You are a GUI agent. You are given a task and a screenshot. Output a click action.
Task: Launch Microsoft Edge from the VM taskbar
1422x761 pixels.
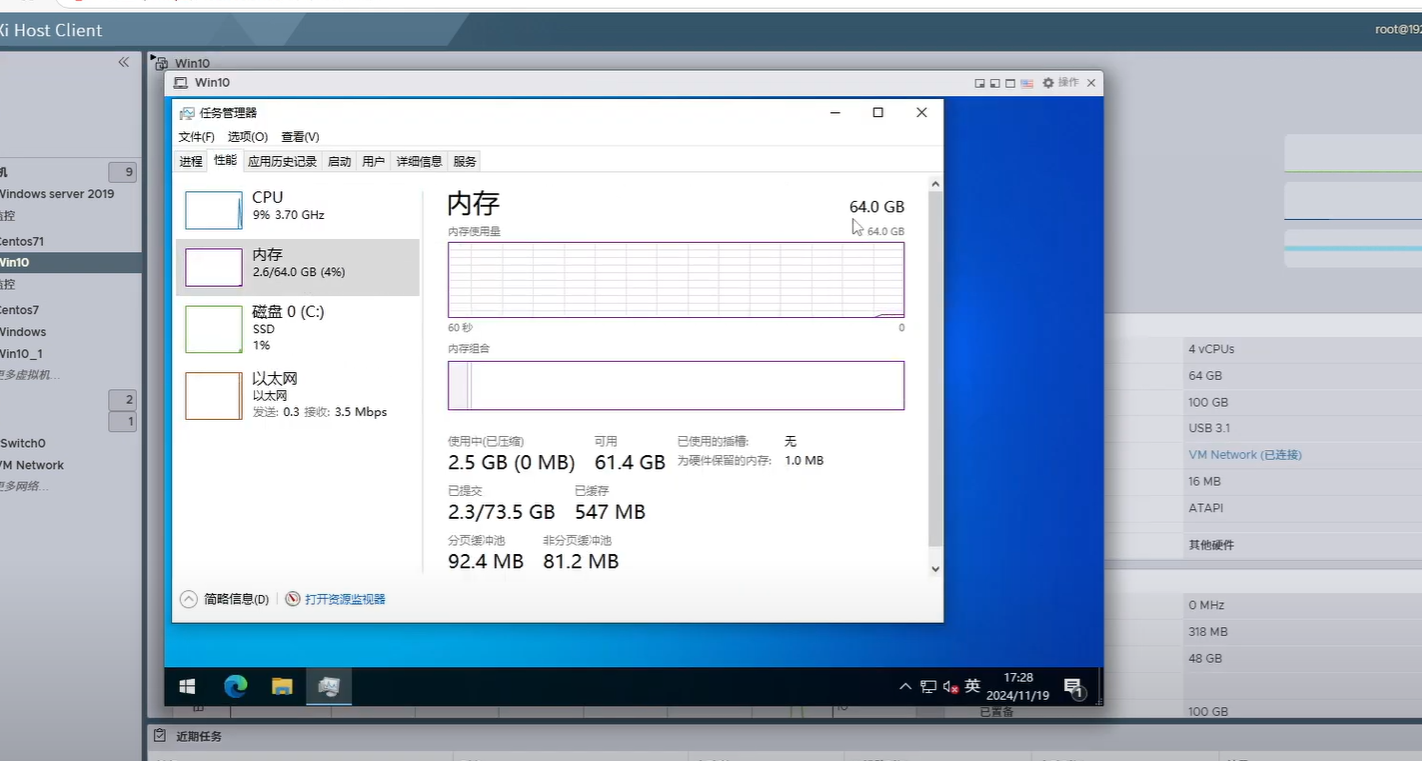click(x=235, y=686)
